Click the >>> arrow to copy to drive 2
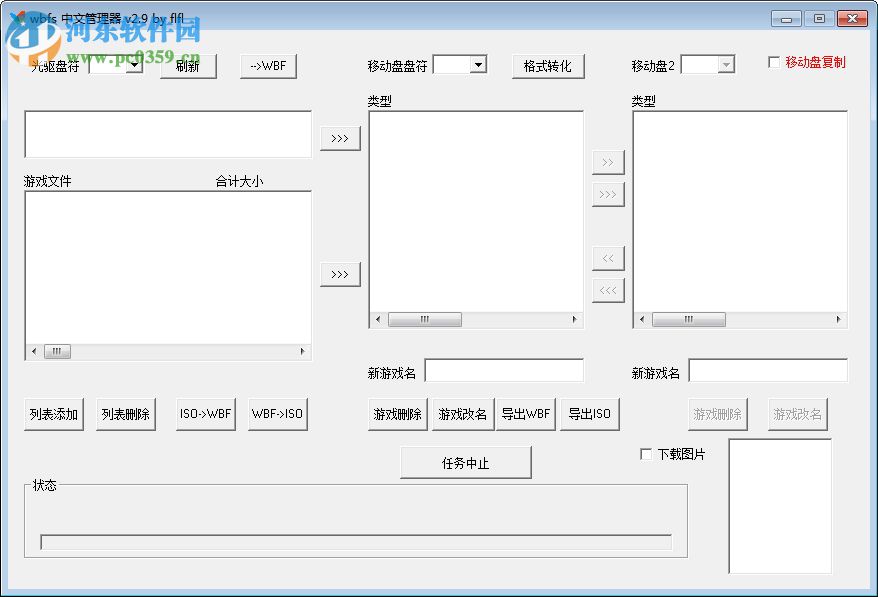878x597 pixels. coord(608,194)
